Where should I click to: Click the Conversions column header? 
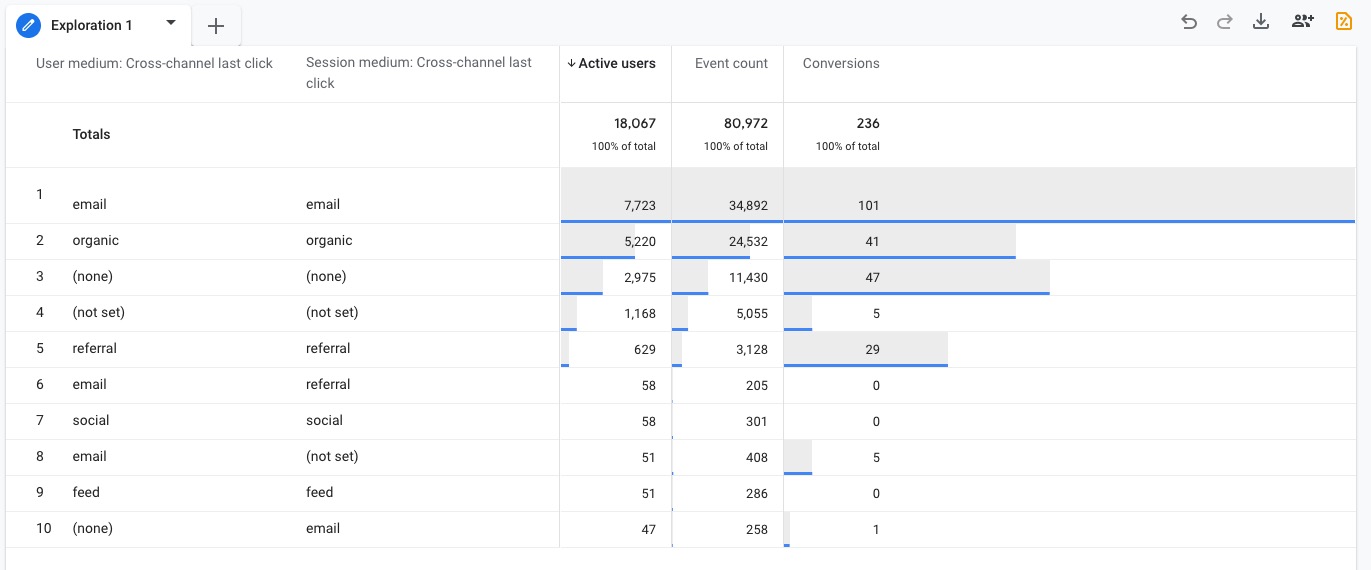841,63
